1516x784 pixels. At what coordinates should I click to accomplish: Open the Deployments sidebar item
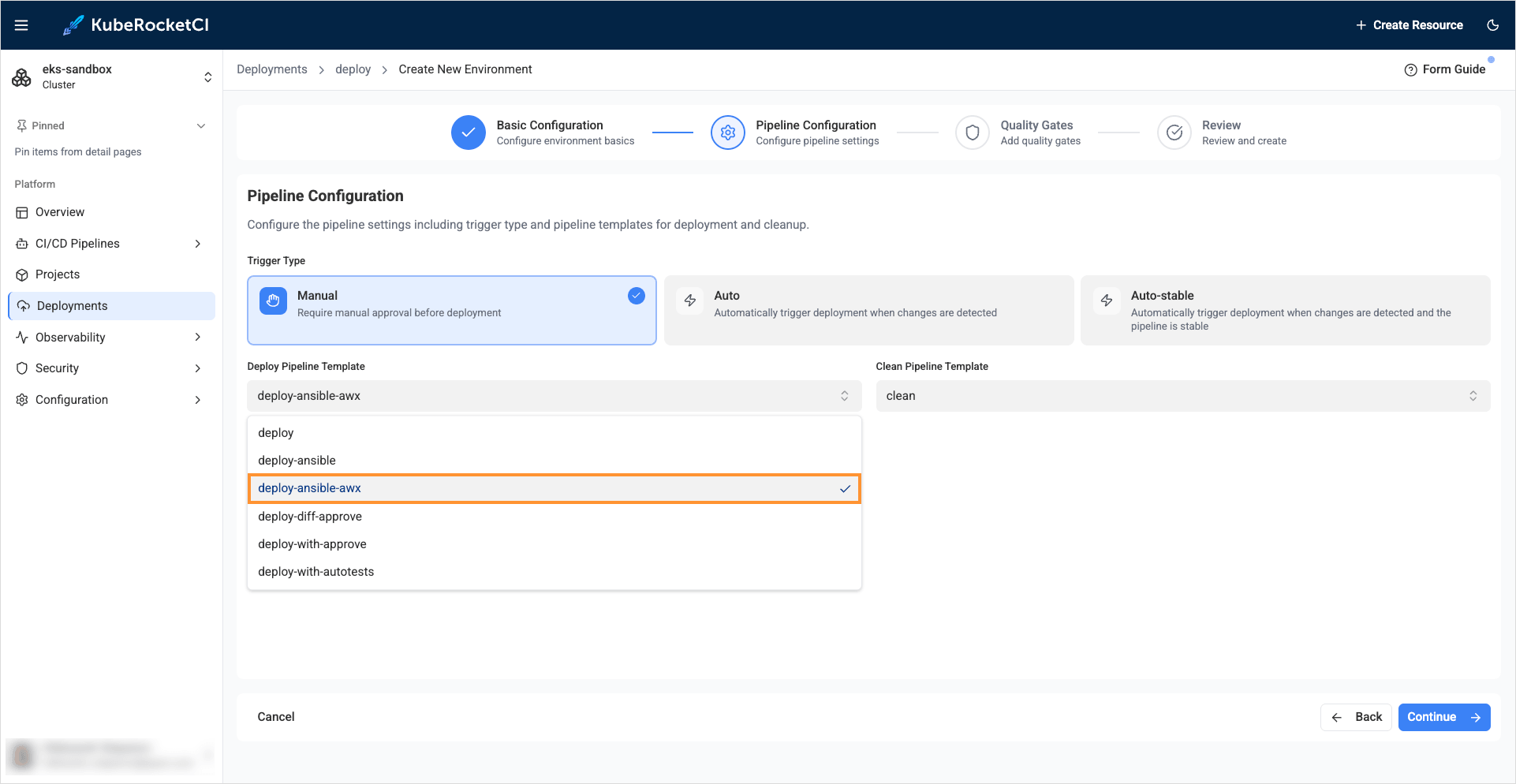pos(111,306)
